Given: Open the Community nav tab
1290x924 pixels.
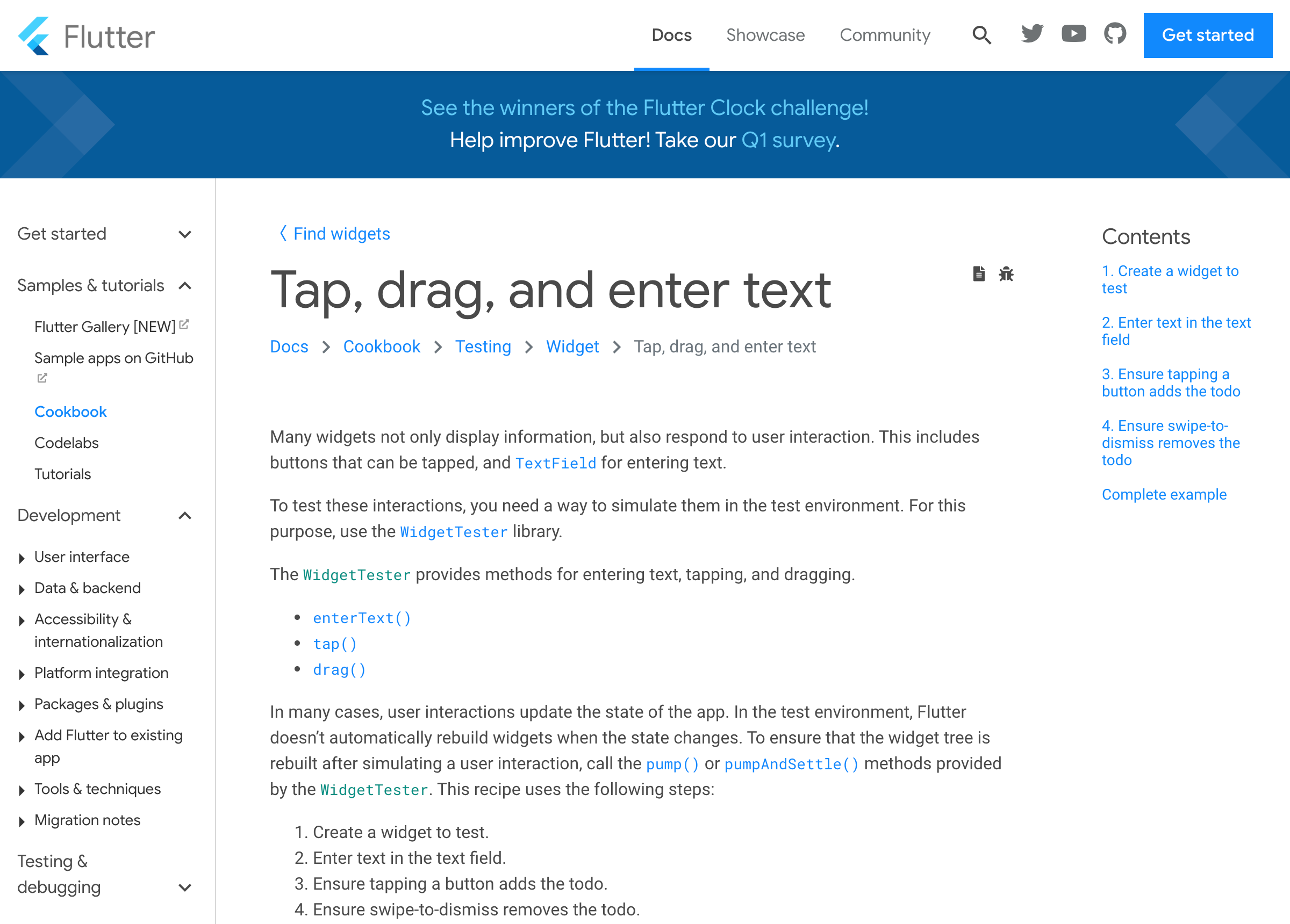Looking at the screenshot, I should tap(885, 35).
